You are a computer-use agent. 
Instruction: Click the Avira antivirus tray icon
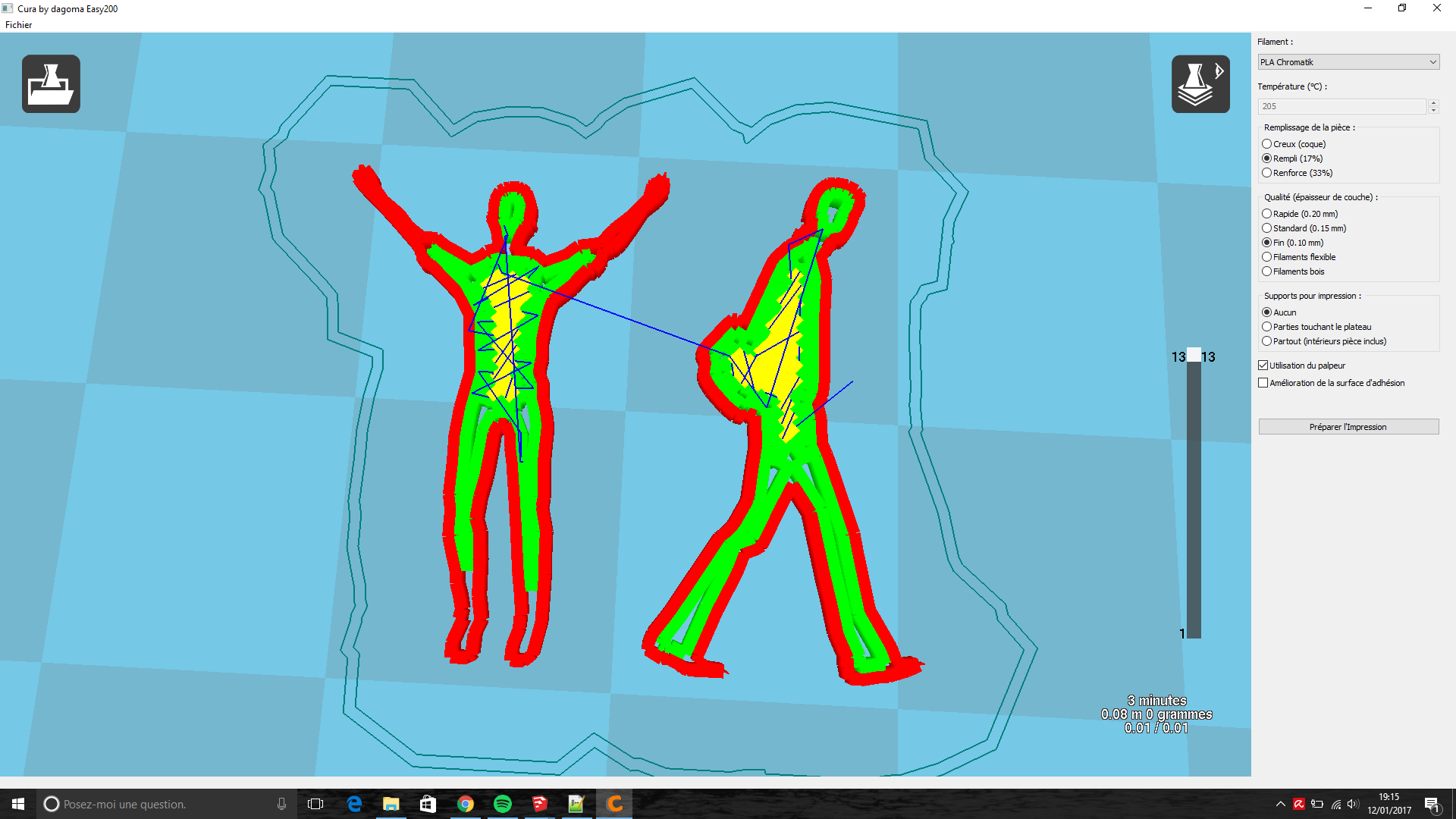pyautogui.click(x=1299, y=804)
